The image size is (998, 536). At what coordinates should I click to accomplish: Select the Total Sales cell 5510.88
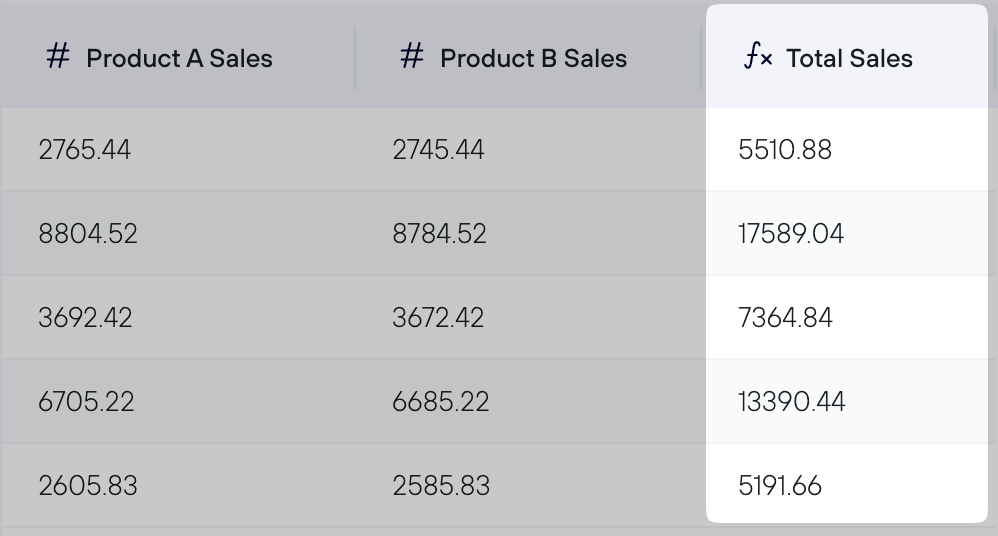[847, 150]
